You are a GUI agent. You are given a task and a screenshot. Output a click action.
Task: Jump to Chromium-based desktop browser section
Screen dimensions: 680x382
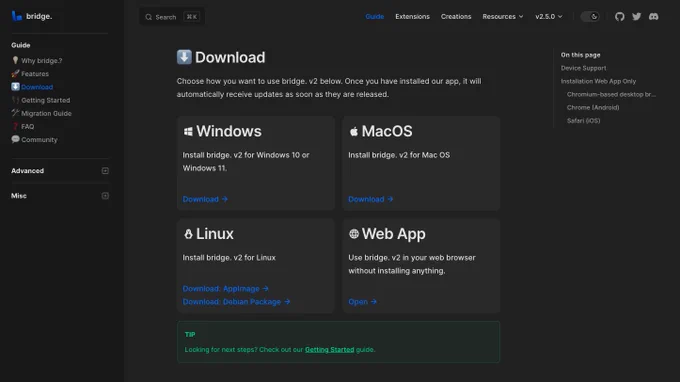coord(611,94)
